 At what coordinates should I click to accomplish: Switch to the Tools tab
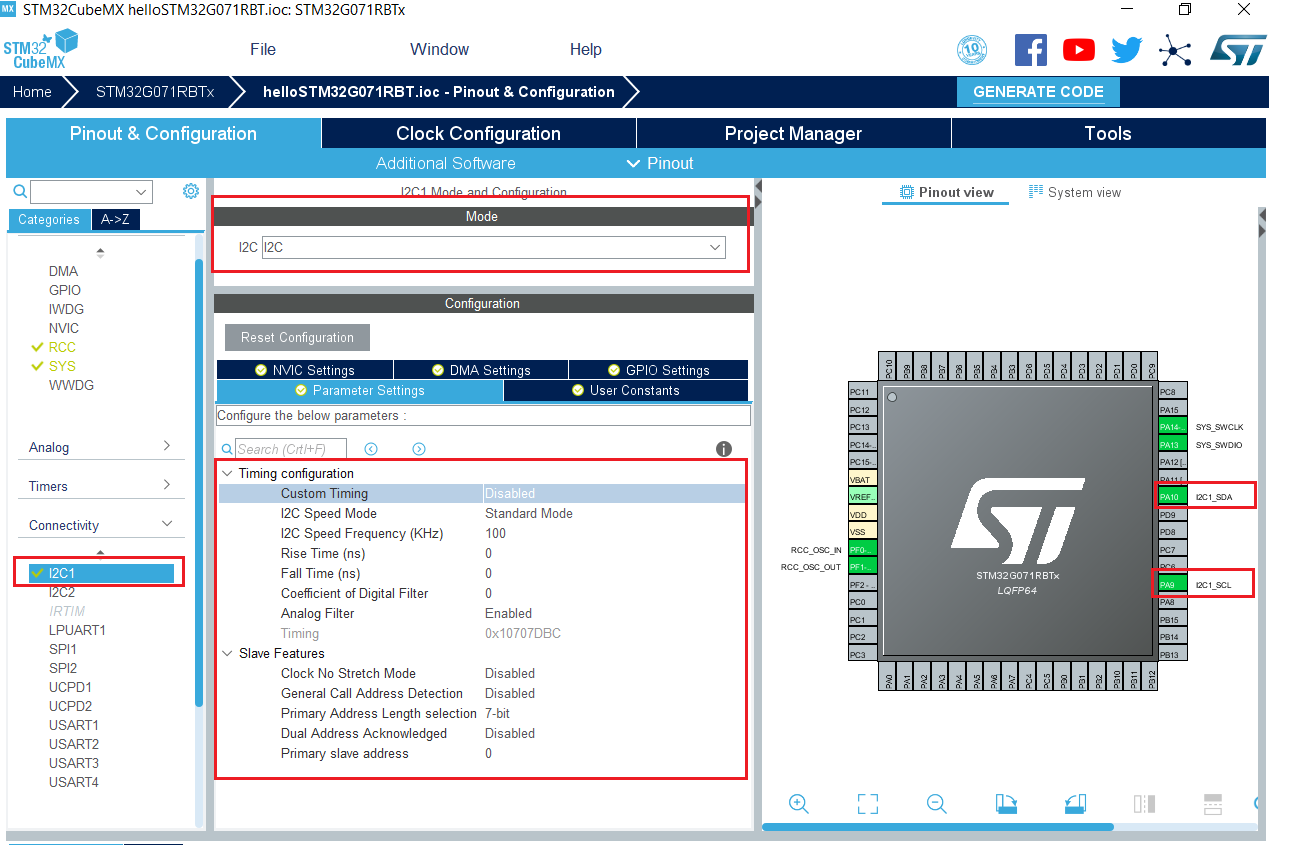click(1108, 134)
